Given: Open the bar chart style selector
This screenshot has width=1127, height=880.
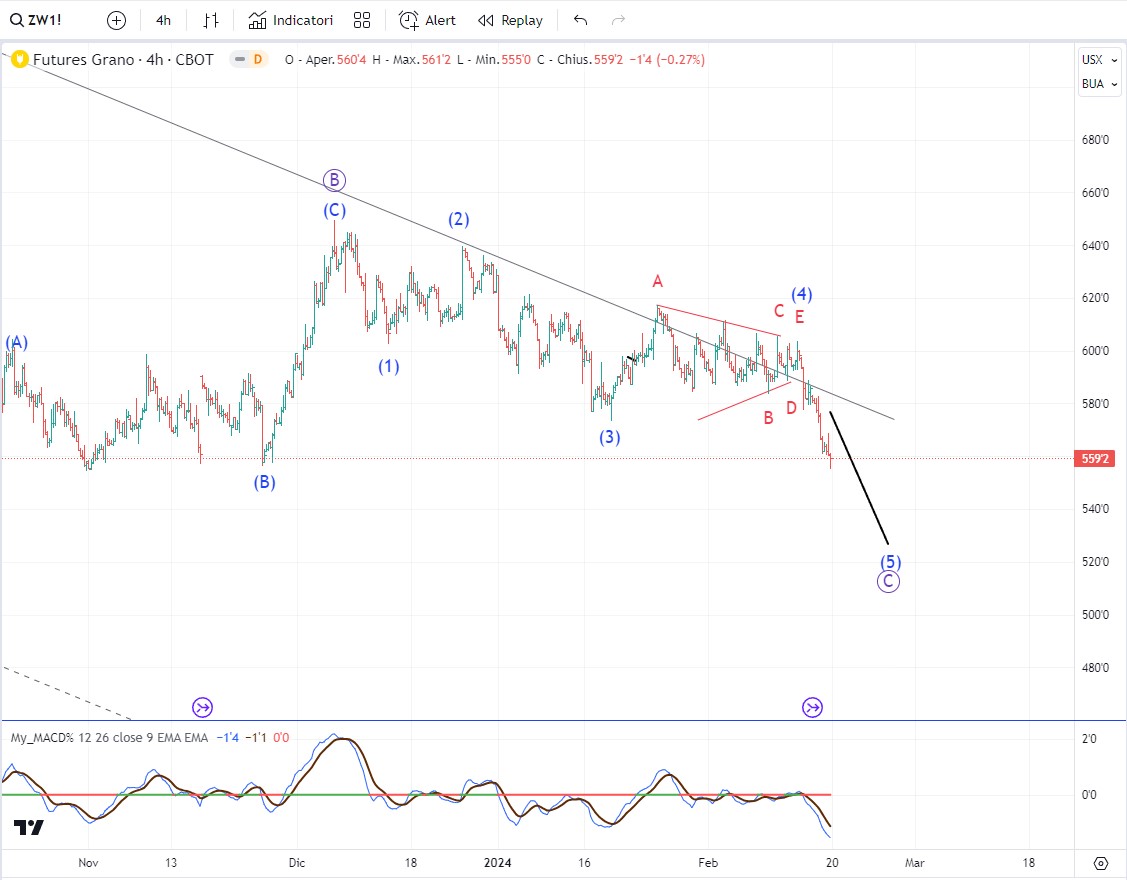Looking at the screenshot, I should 211,20.
